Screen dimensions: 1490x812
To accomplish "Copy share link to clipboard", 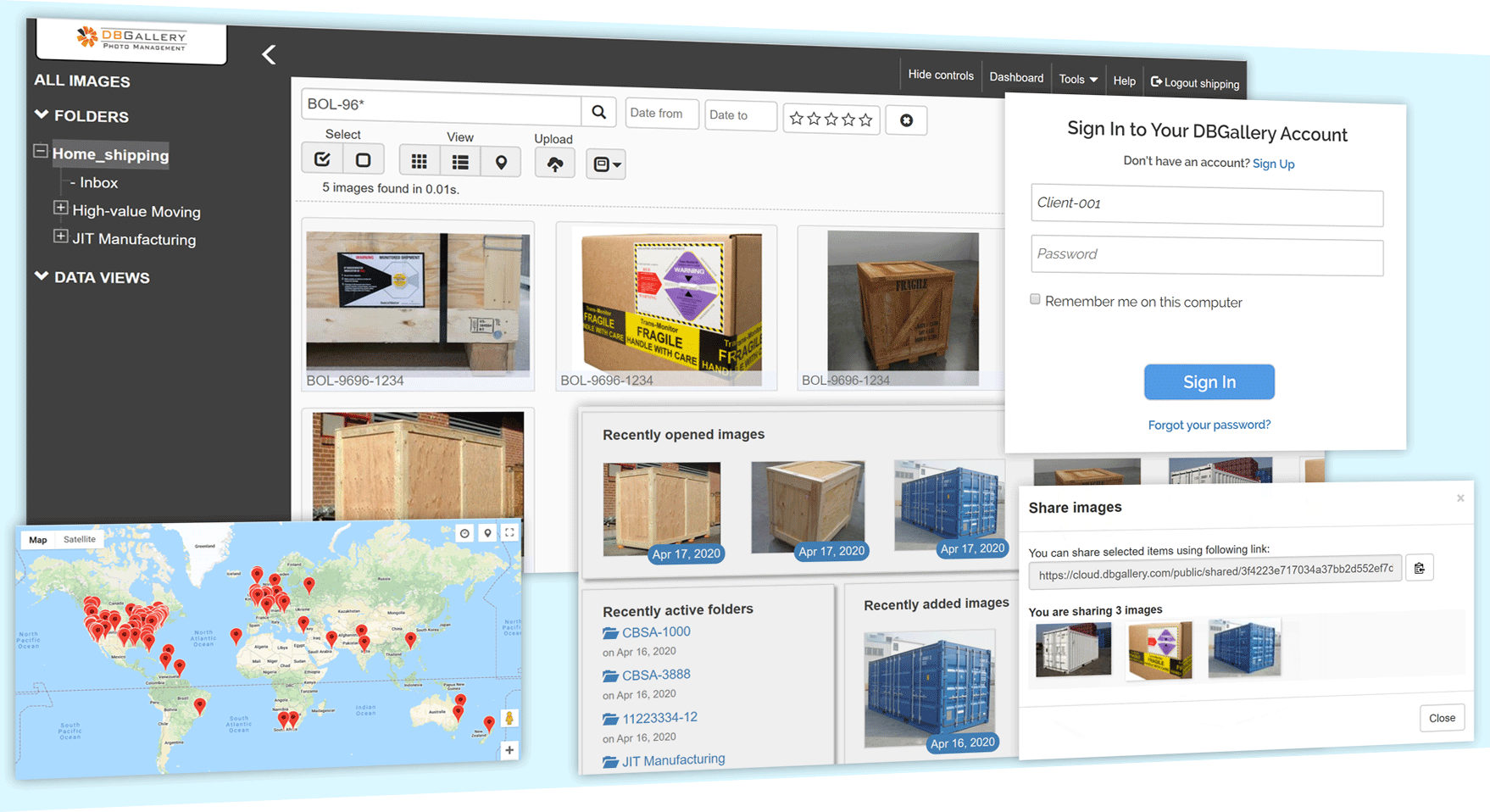I will pyautogui.click(x=1419, y=568).
